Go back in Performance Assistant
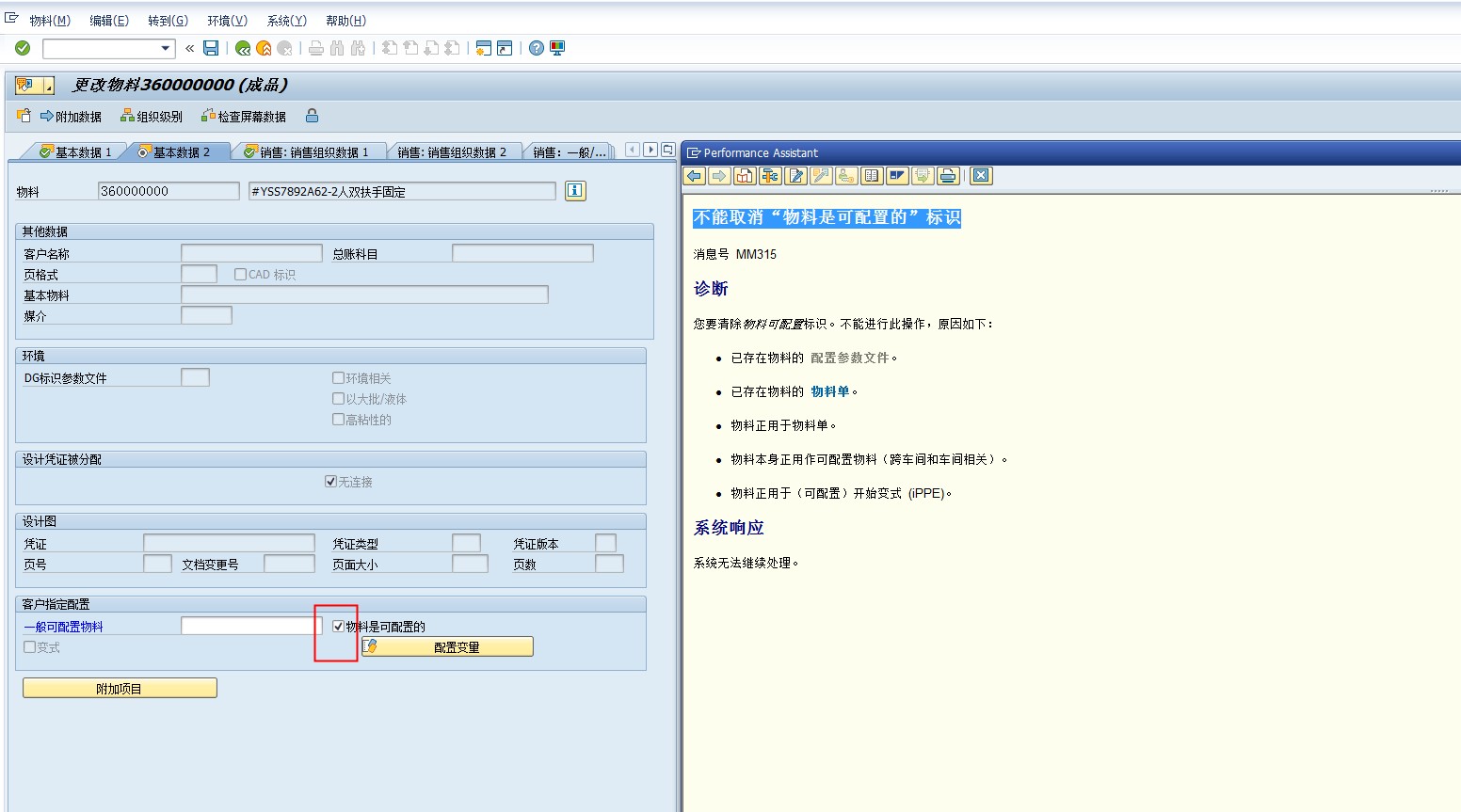1461x812 pixels. click(x=695, y=176)
